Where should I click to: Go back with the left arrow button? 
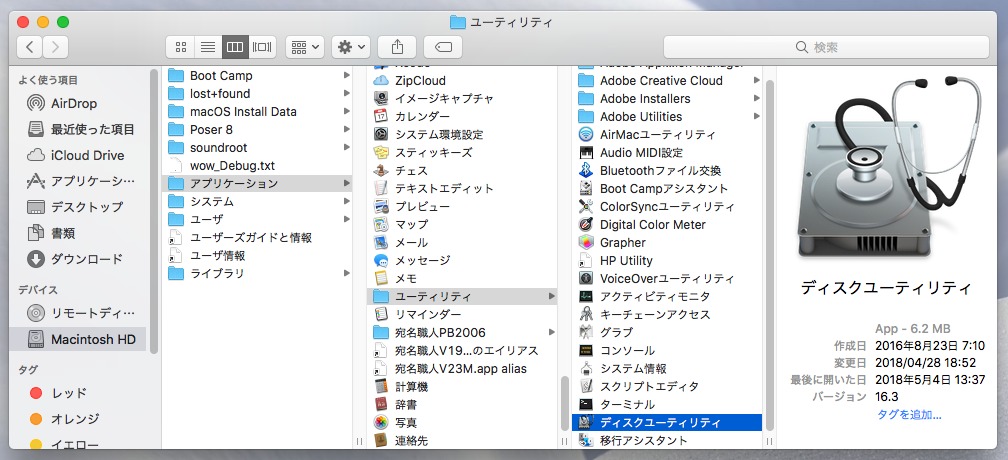pos(30,47)
